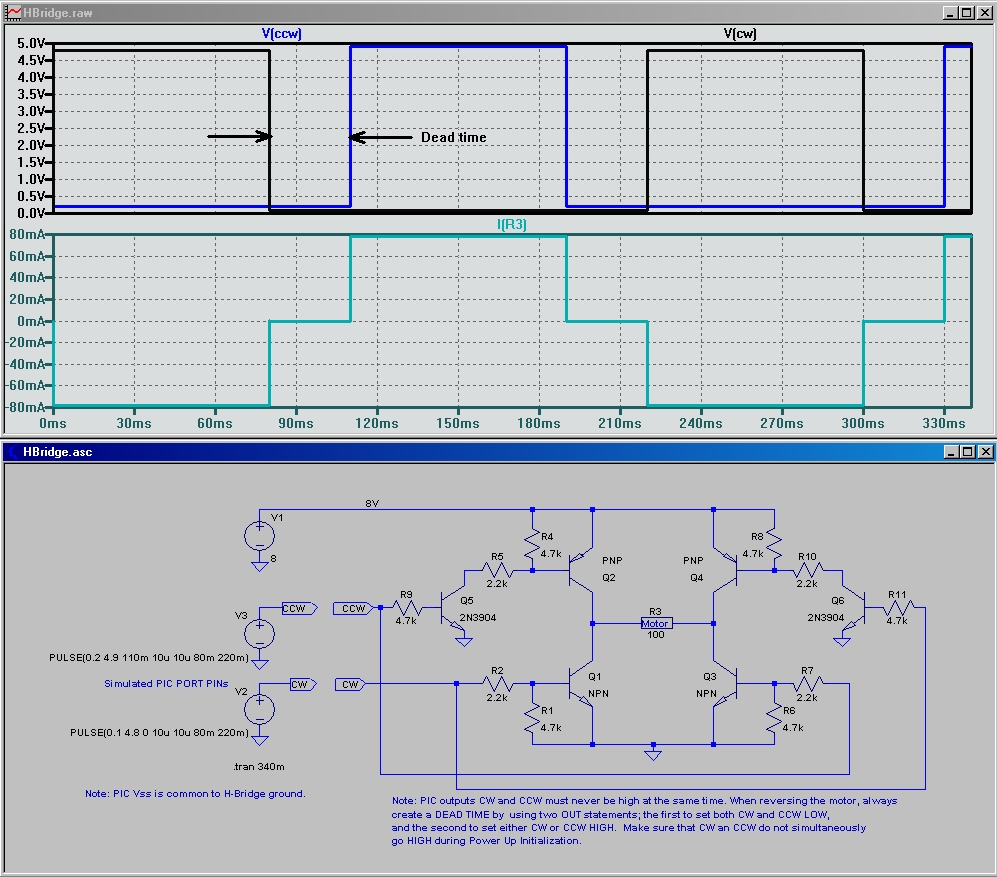Image resolution: width=997 pixels, height=877 pixels.
Task: Select resistor R9 symbol
Action: [x=407, y=608]
